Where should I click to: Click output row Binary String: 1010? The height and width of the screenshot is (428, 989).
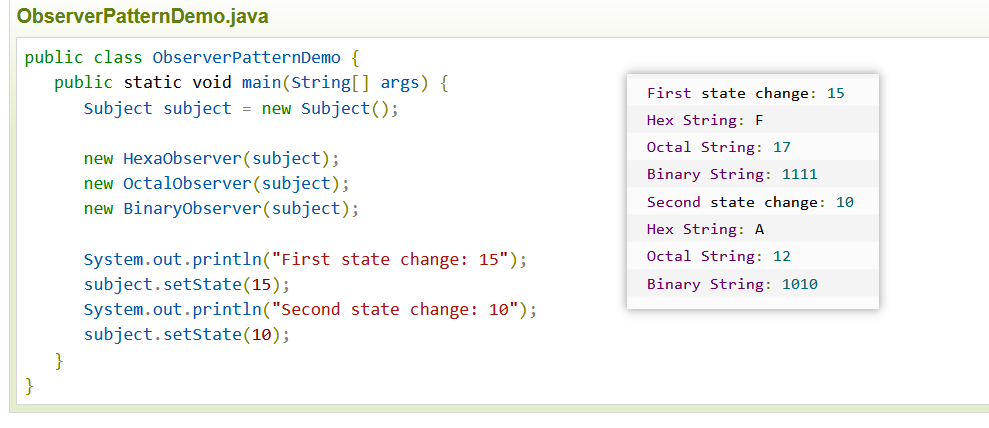[x=752, y=284]
